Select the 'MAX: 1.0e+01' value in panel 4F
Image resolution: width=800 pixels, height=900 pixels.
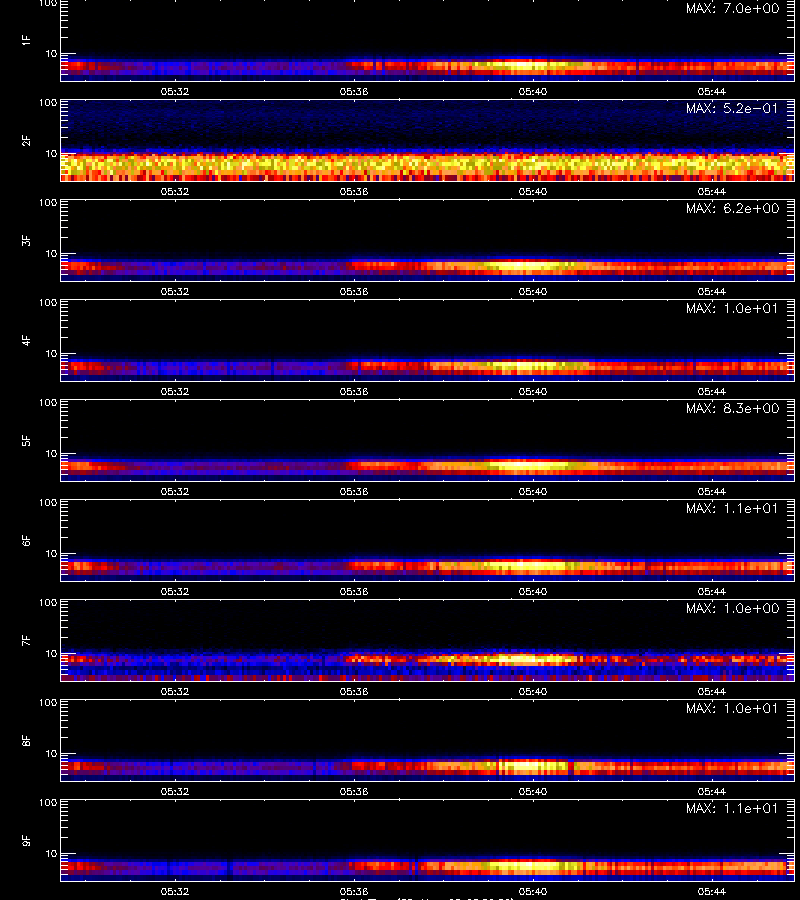(x=732, y=308)
